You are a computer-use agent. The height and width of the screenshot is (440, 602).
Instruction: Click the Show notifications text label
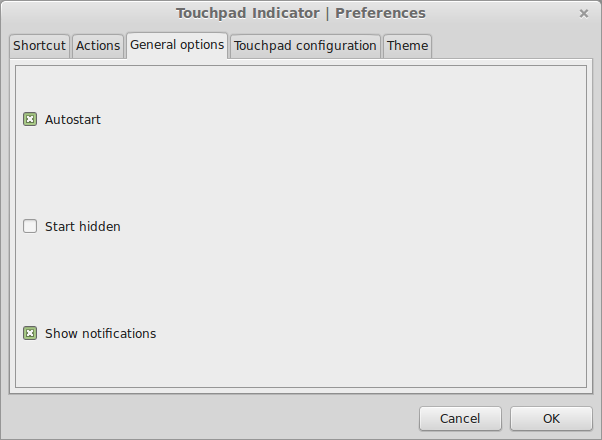point(101,333)
